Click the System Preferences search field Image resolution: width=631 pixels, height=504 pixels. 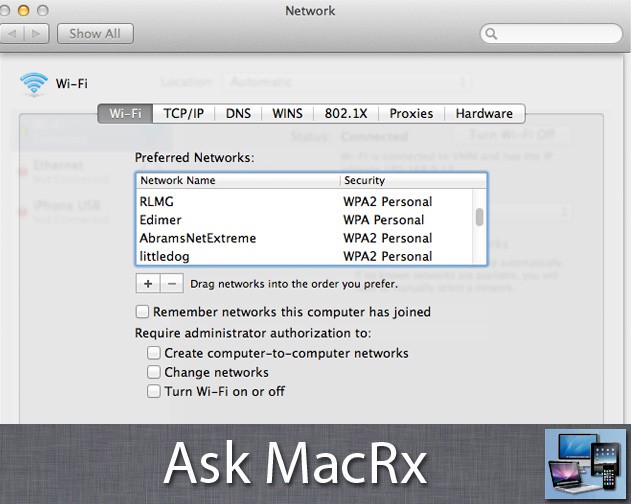click(551, 34)
